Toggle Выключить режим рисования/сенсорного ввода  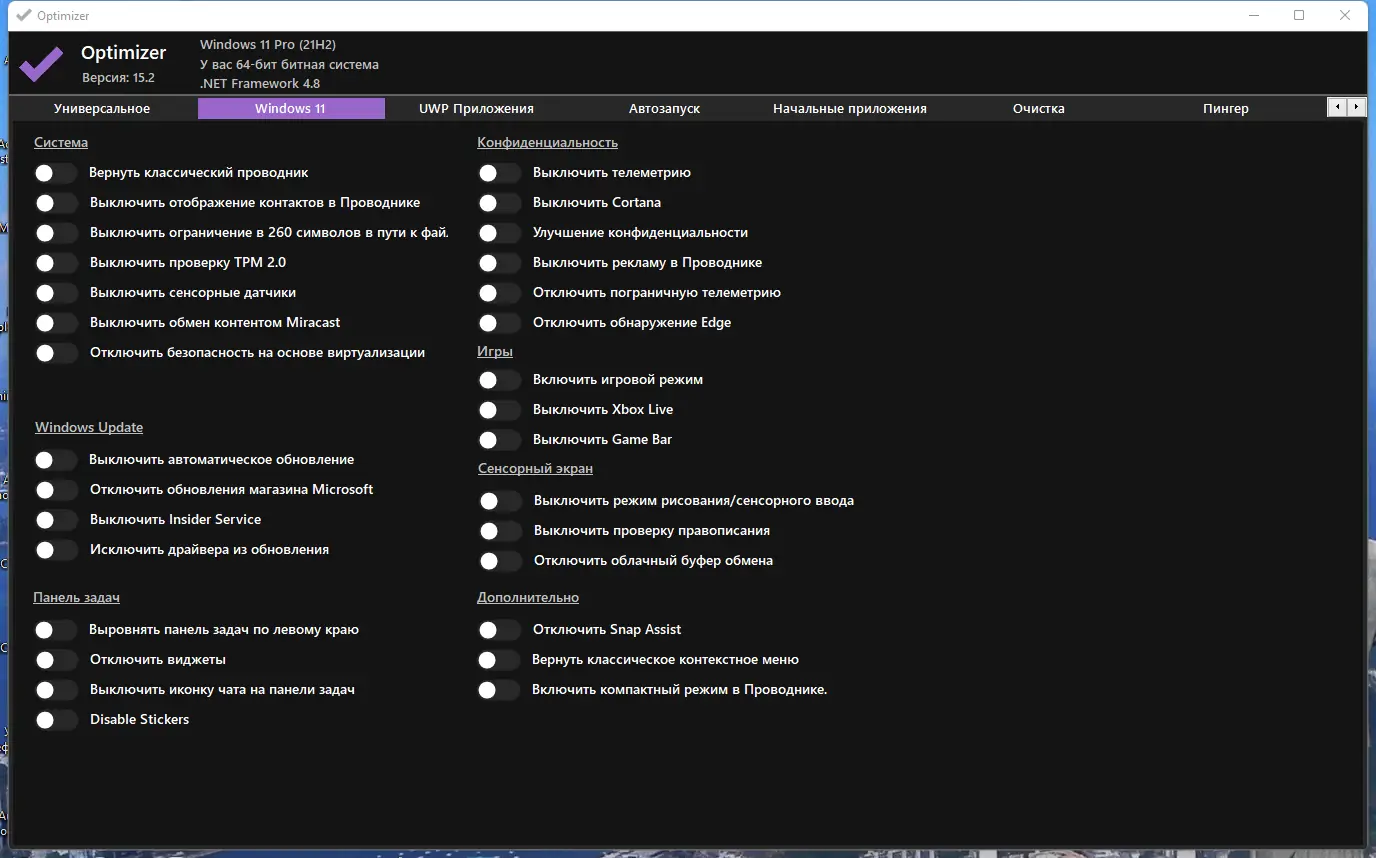click(500, 501)
